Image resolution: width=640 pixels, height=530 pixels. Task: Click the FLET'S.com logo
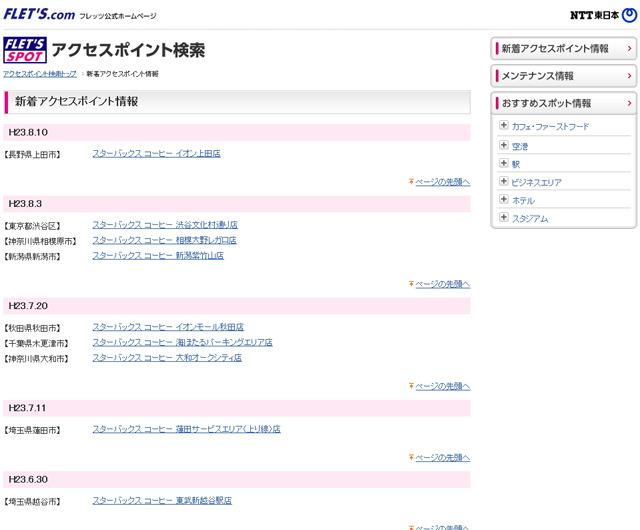pyautogui.click(x=39, y=14)
